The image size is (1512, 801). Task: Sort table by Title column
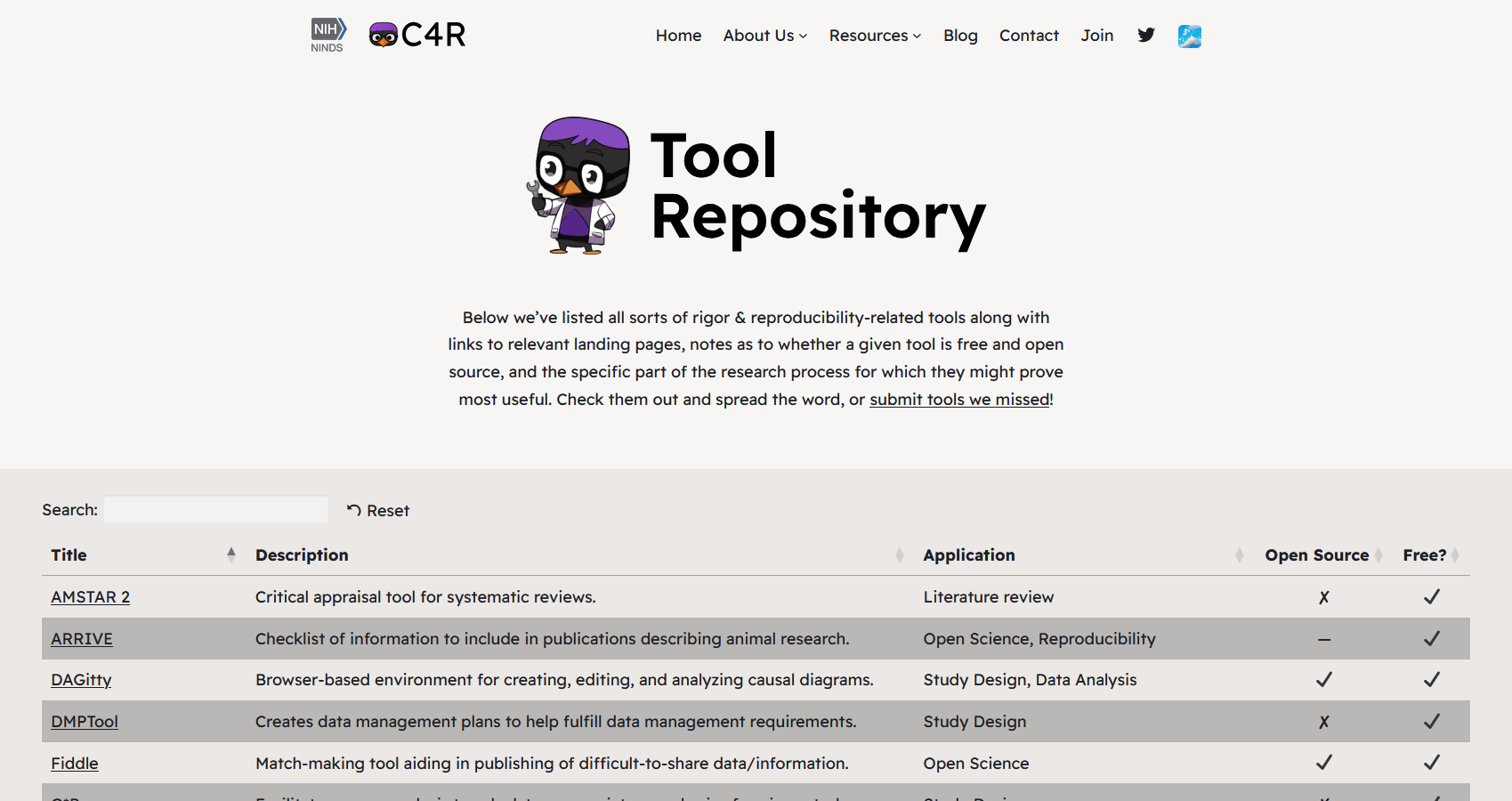click(144, 554)
